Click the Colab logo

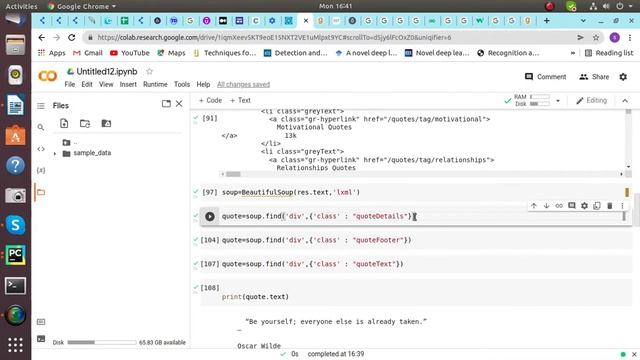pos(48,76)
